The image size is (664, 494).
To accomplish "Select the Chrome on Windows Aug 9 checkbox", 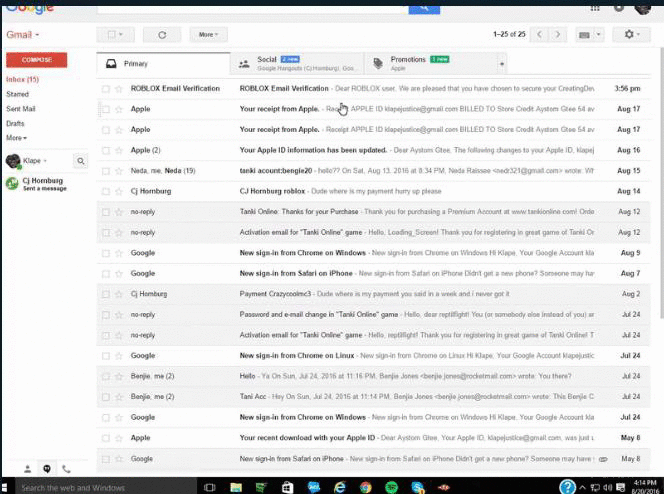I will pos(106,254).
